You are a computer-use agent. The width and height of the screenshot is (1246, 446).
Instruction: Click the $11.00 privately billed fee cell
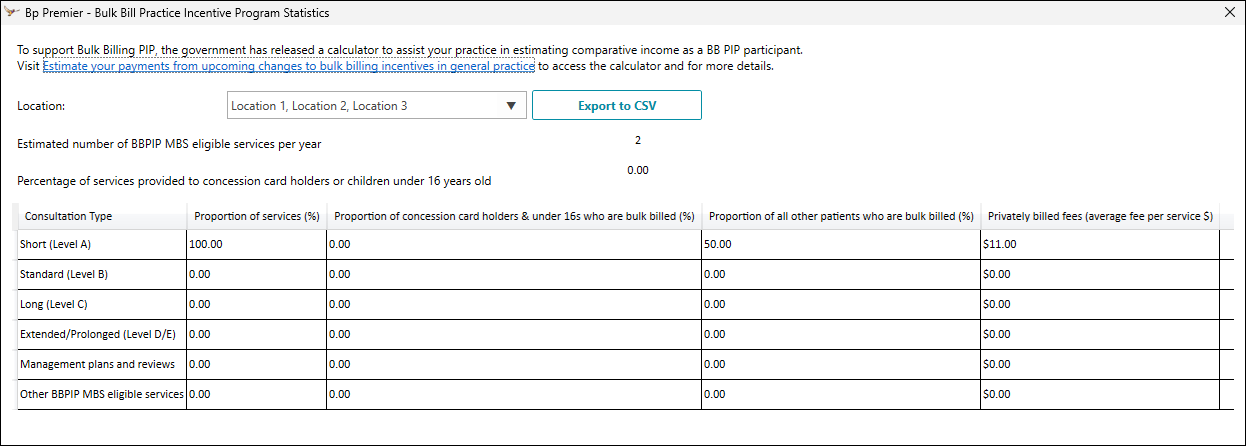pyautogui.click(x=1100, y=244)
